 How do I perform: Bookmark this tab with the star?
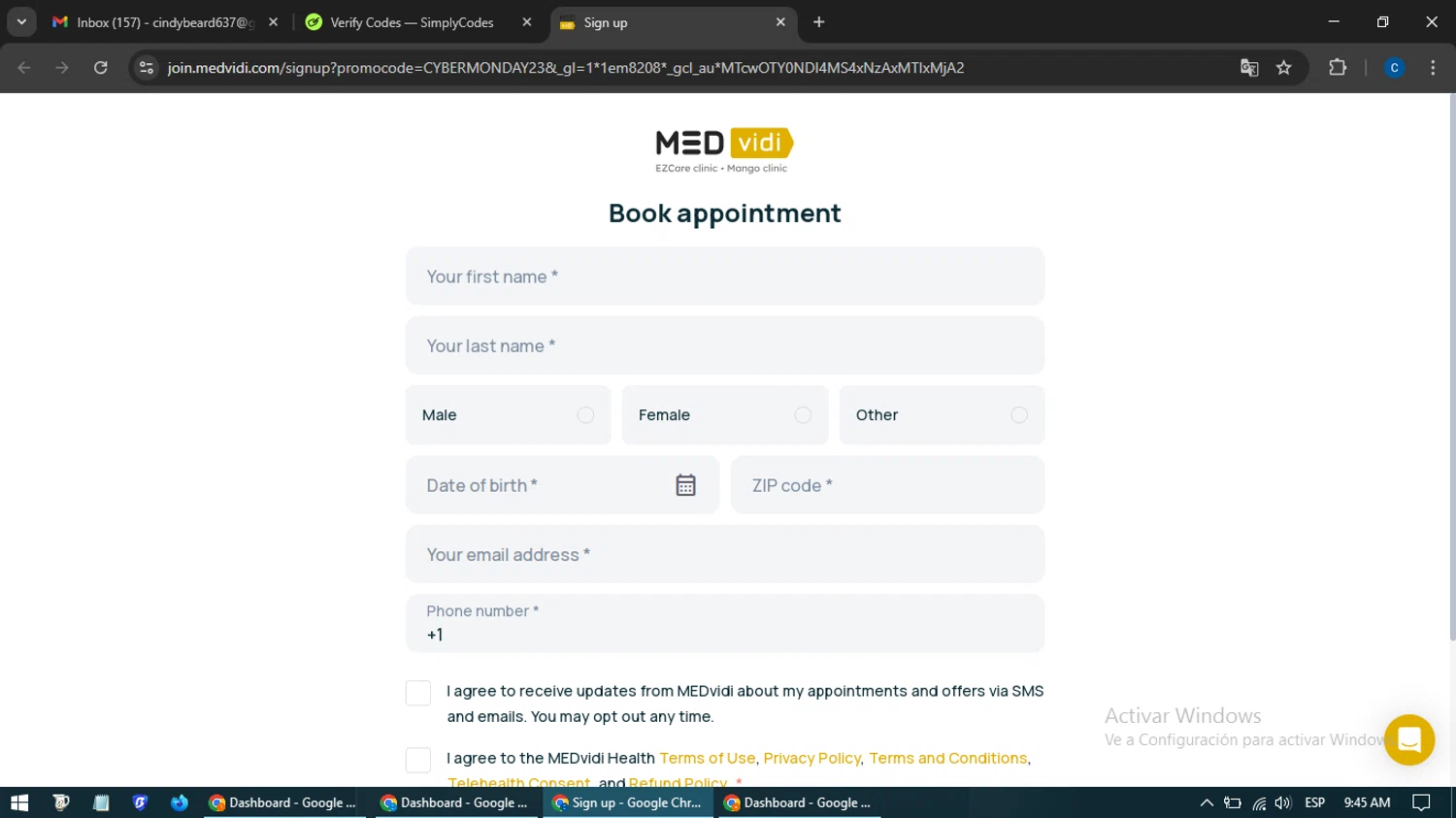click(1284, 68)
